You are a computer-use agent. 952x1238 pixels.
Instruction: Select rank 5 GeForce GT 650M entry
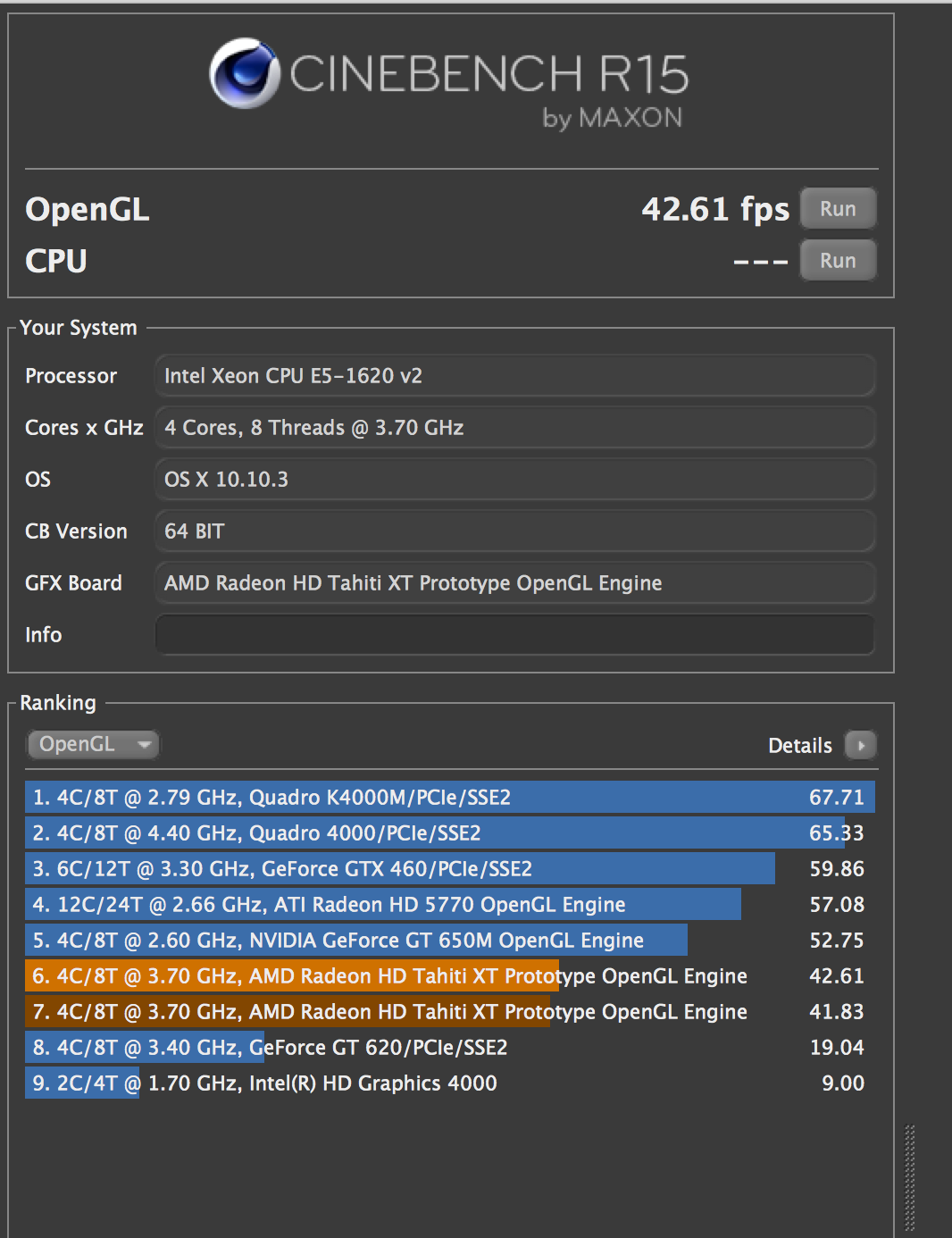pyautogui.click(x=448, y=941)
